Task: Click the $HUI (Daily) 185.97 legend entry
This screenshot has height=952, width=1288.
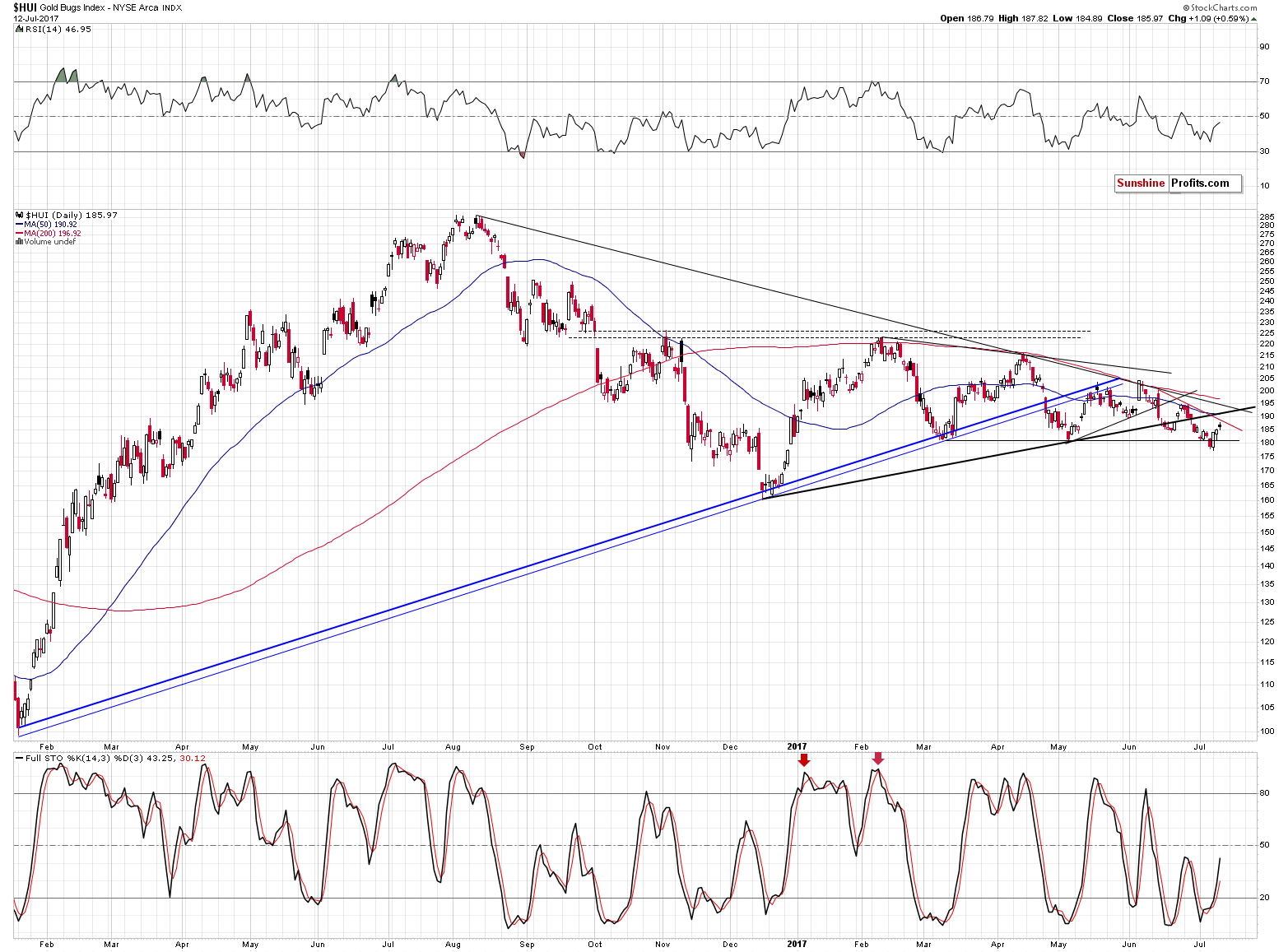Action: pos(72,215)
